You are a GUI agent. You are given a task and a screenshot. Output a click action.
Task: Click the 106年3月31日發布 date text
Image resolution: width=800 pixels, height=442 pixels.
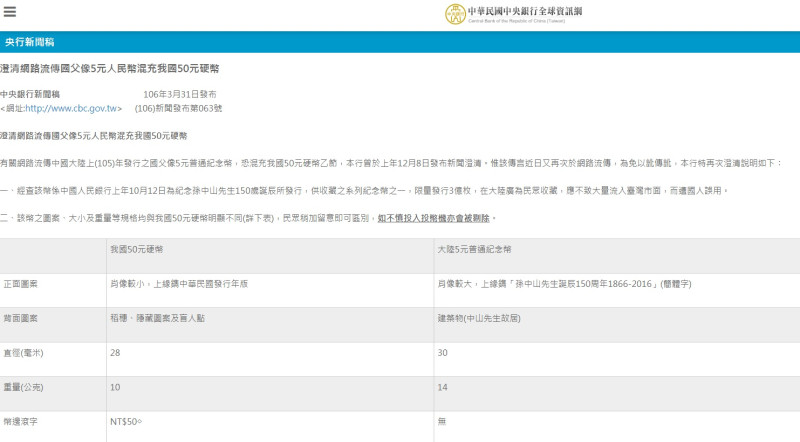[180, 94]
